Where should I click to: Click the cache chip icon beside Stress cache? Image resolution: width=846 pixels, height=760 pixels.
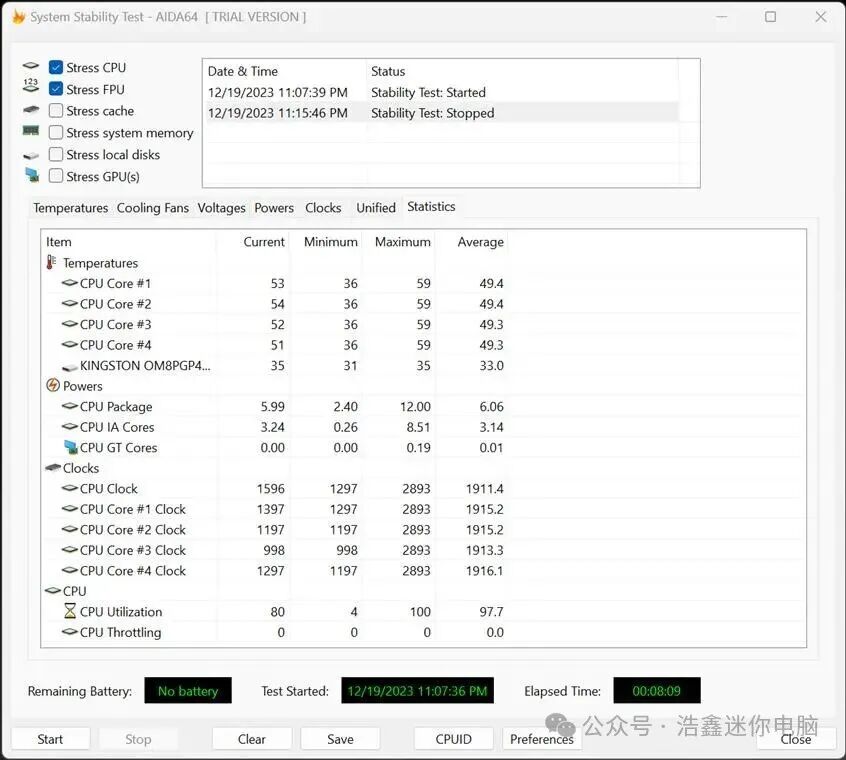(x=31, y=110)
